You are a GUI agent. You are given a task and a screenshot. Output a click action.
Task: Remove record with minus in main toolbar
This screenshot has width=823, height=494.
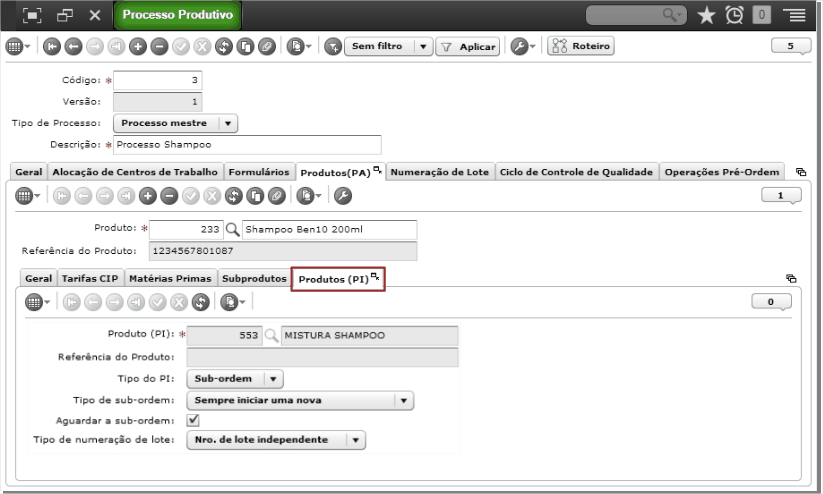click(159, 47)
